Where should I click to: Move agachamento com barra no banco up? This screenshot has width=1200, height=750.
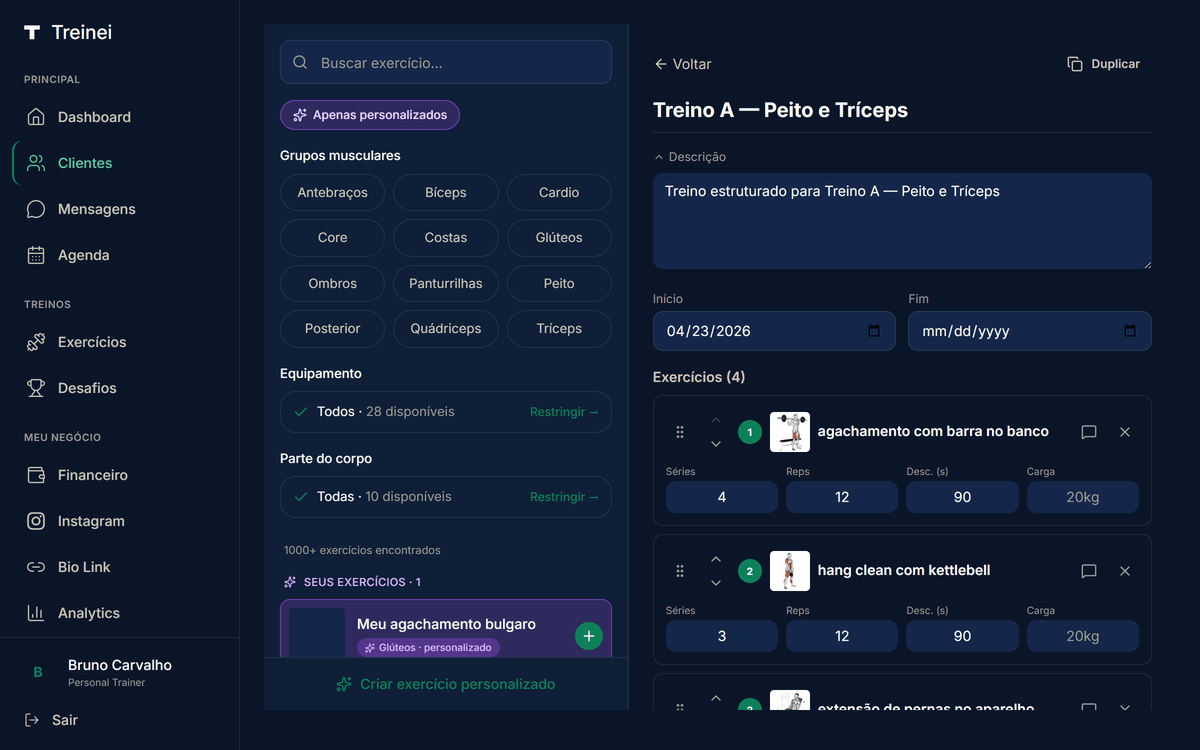(715, 420)
